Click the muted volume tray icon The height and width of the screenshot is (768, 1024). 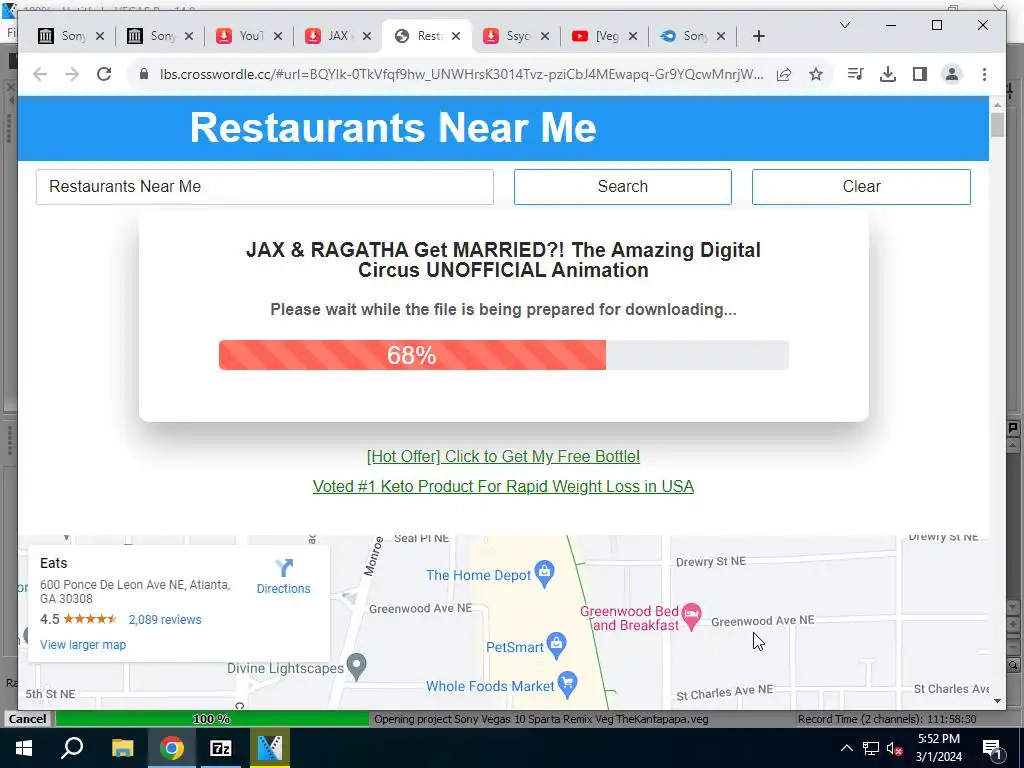pos(895,748)
